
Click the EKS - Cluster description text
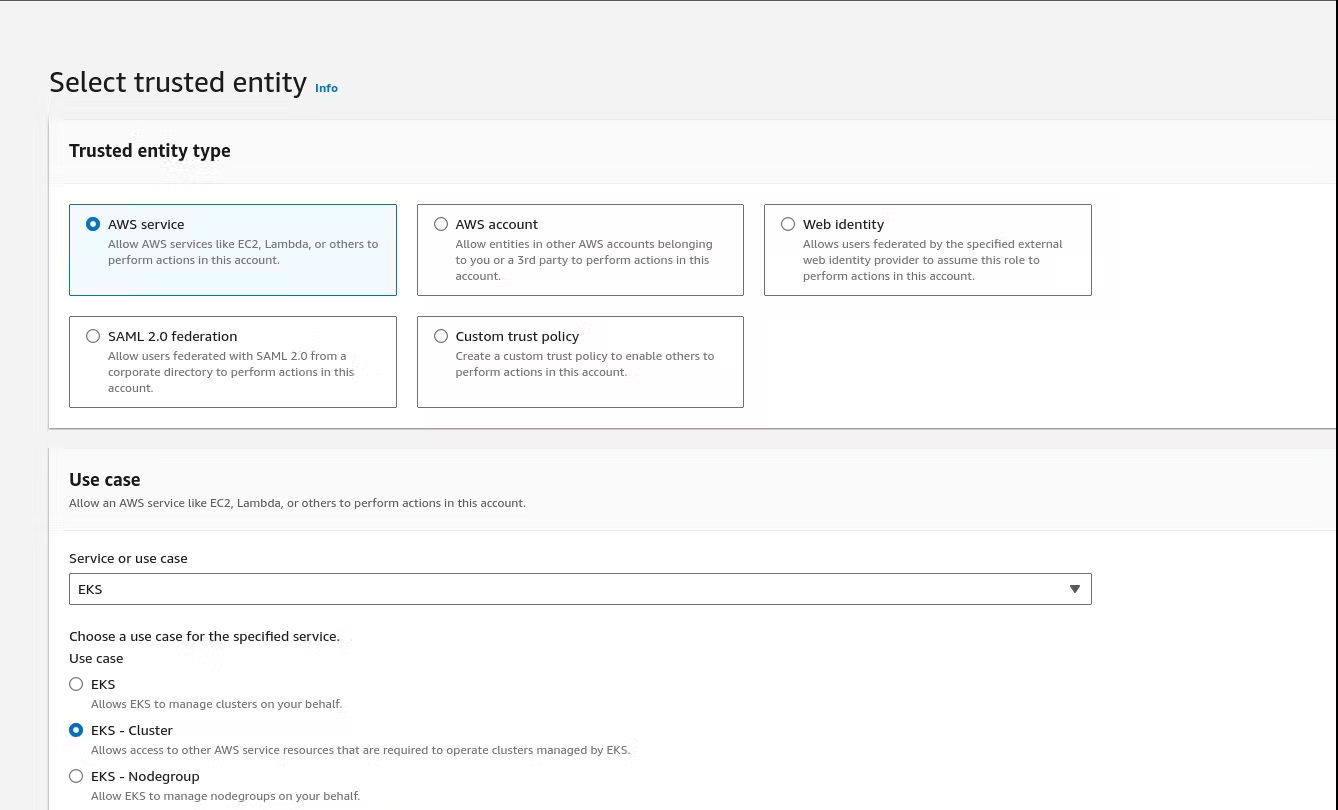coord(360,750)
